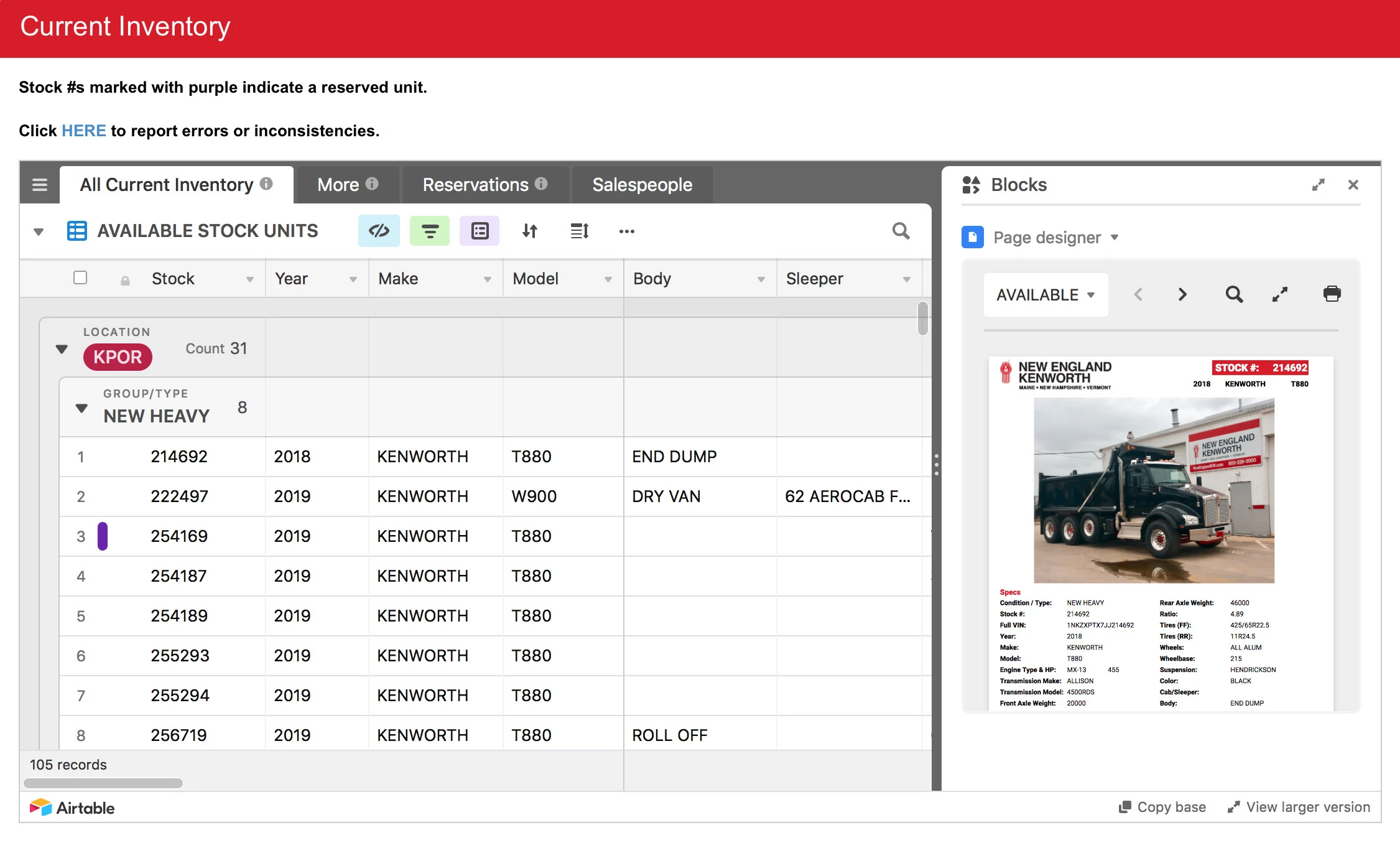Click the ROLL OFF body cell
Image resolution: width=1400 pixels, height=843 pixels.
tap(700, 734)
